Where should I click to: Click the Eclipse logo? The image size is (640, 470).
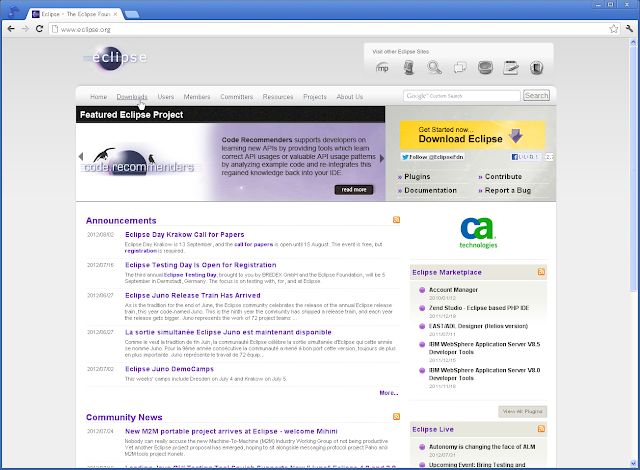[x=115, y=58]
